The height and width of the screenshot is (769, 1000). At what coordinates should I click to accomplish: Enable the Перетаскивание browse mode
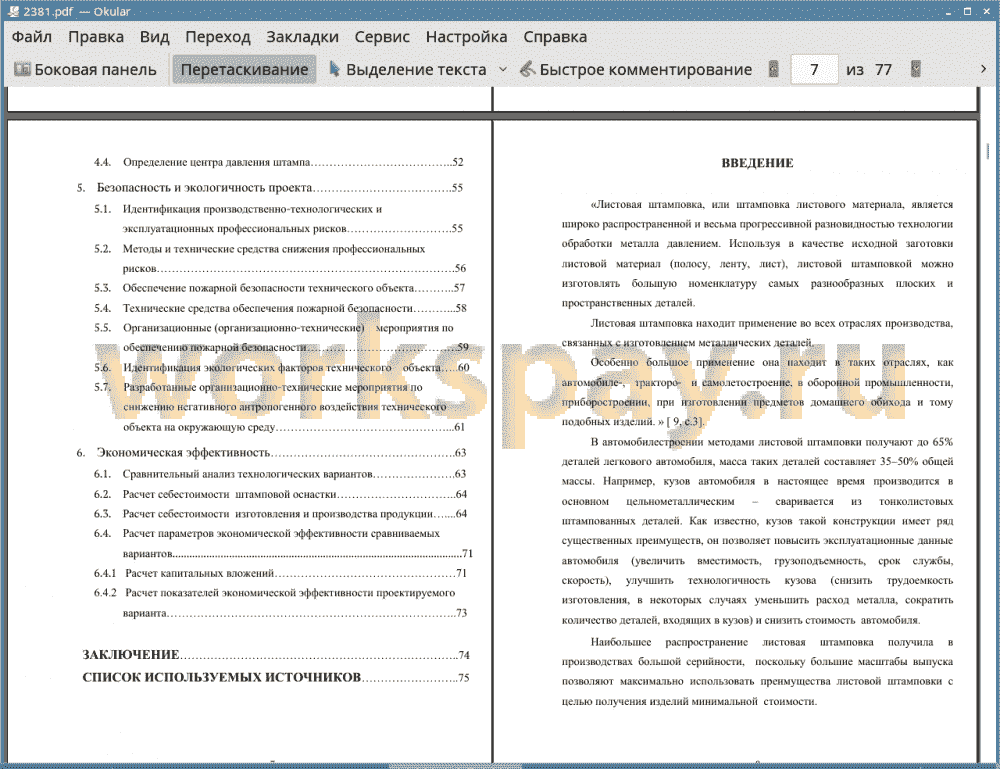pos(244,70)
